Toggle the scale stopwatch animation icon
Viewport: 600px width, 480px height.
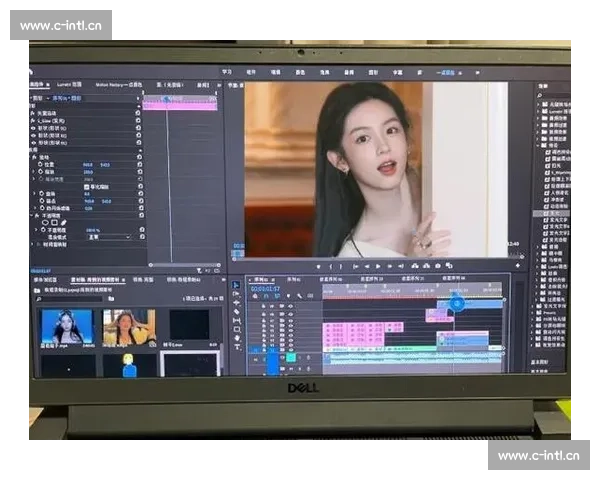(x=40, y=172)
